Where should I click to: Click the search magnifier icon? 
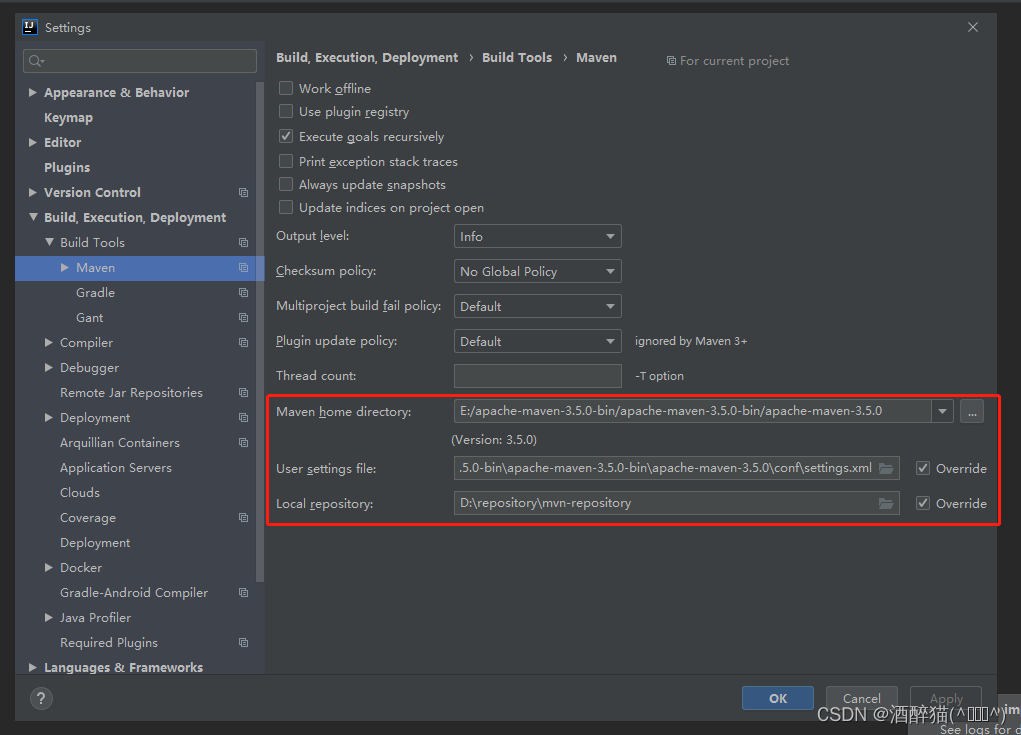[36, 61]
